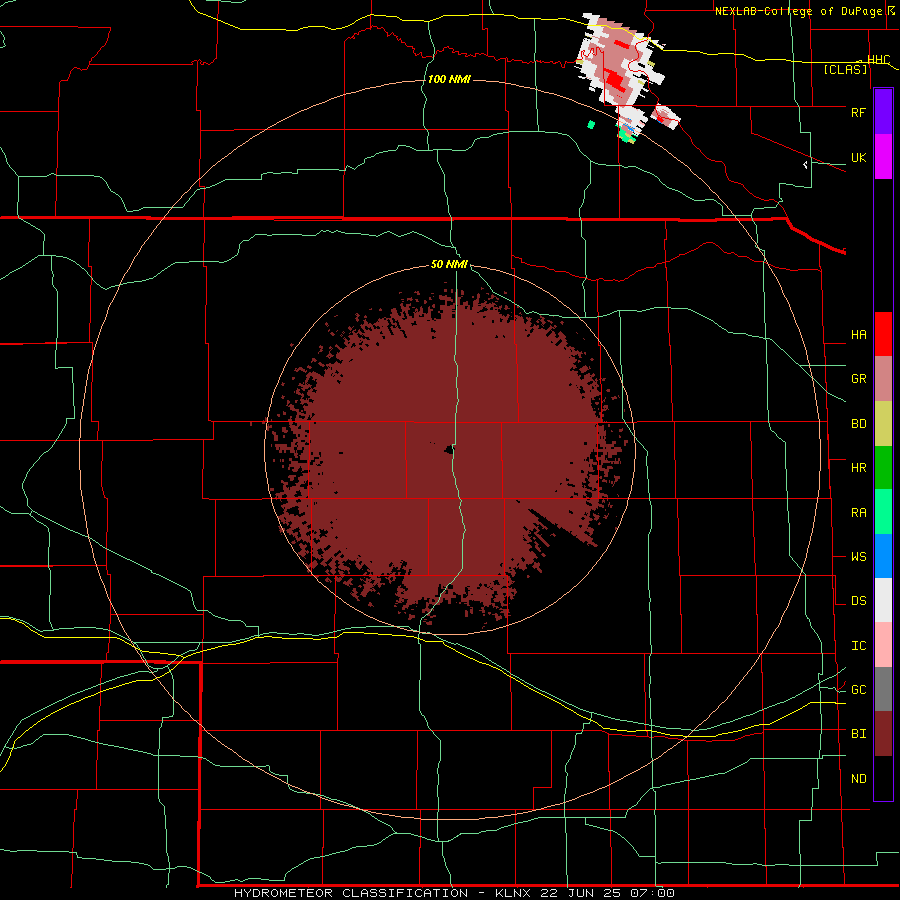The image size is (900, 900).
Task: Select the pink GR graupel swatch
Action: [x=883, y=379]
